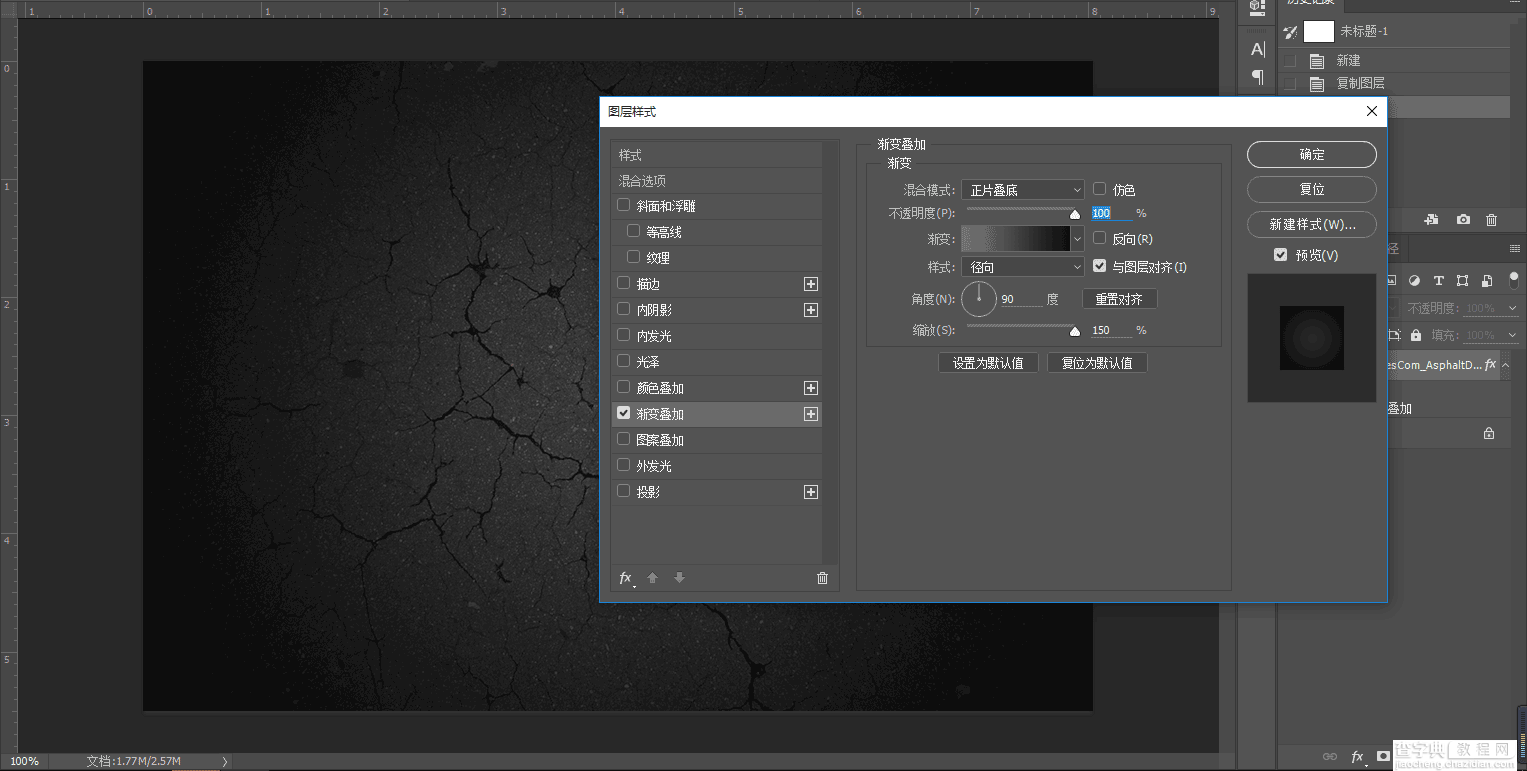Open the History panel options menu
The height and width of the screenshot is (771, 1527).
tap(1516, 4)
